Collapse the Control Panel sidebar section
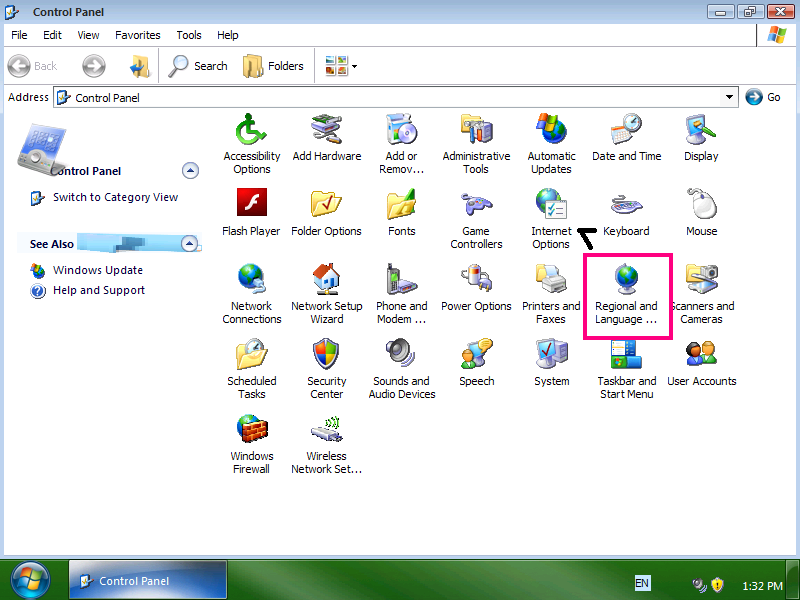 click(190, 170)
